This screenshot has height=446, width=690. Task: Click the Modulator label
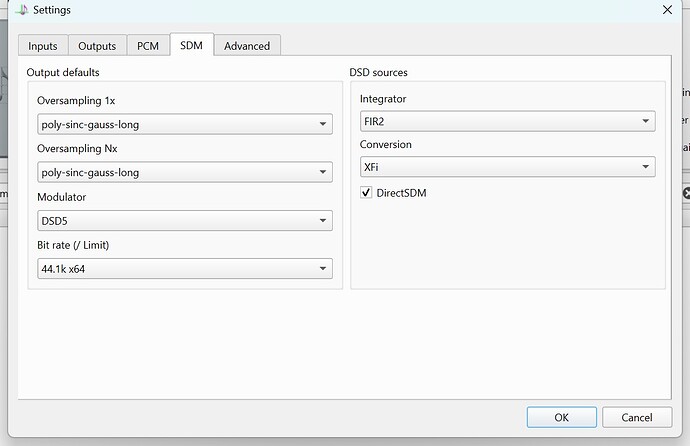(x=62, y=197)
